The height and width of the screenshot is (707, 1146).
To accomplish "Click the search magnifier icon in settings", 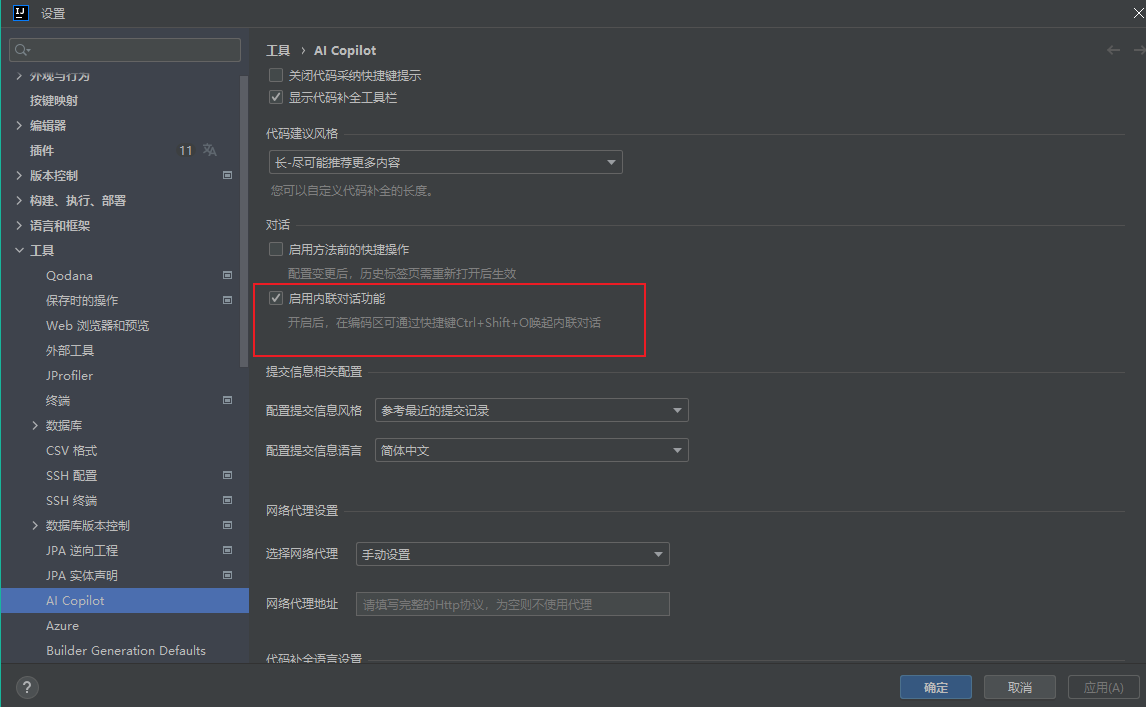I will [x=22, y=50].
